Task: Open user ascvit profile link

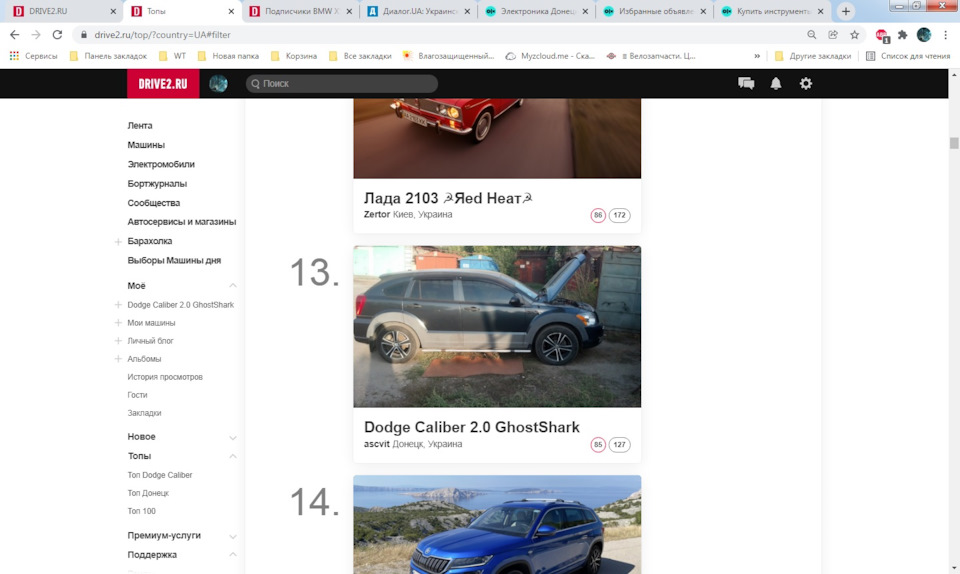Action: [x=377, y=444]
